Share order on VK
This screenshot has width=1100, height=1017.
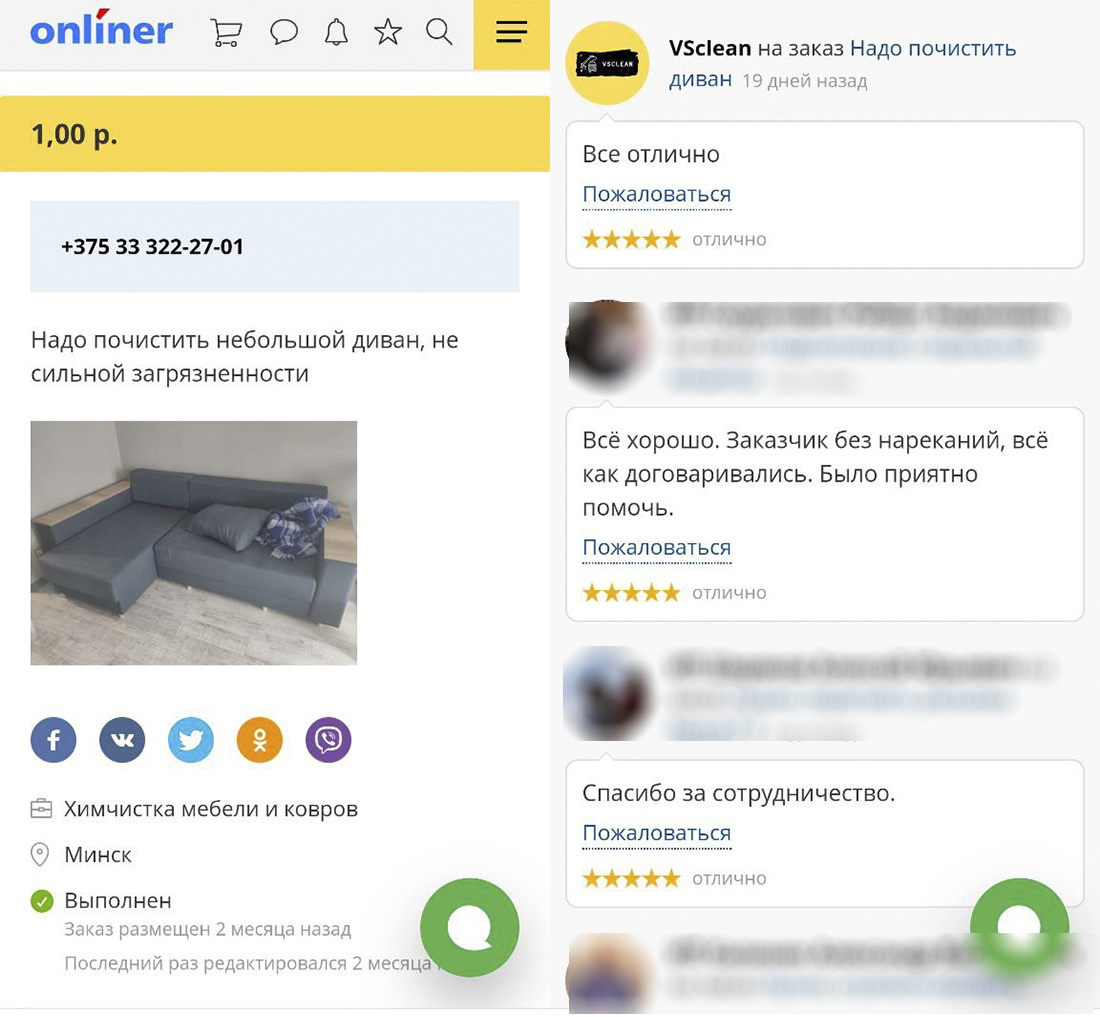(x=122, y=740)
